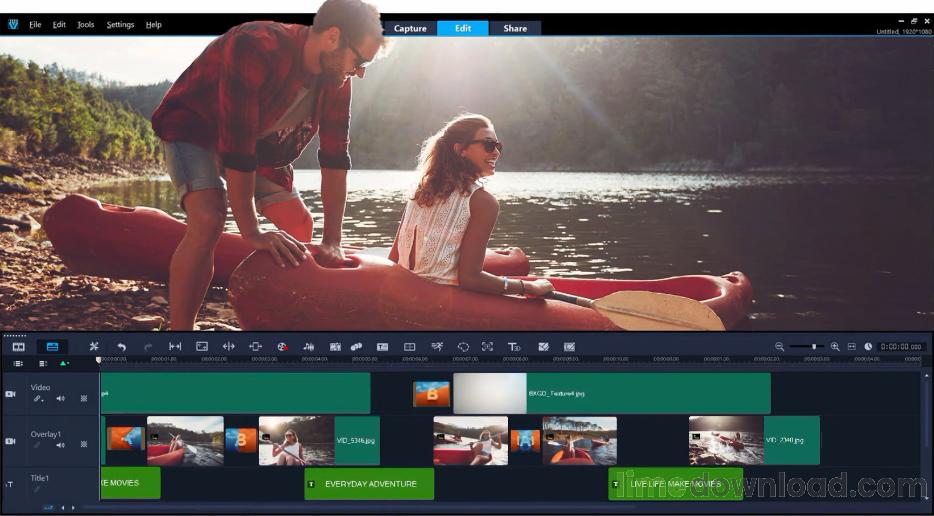Open the 3D Title editor
The image size is (934, 516).
coord(514,346)
